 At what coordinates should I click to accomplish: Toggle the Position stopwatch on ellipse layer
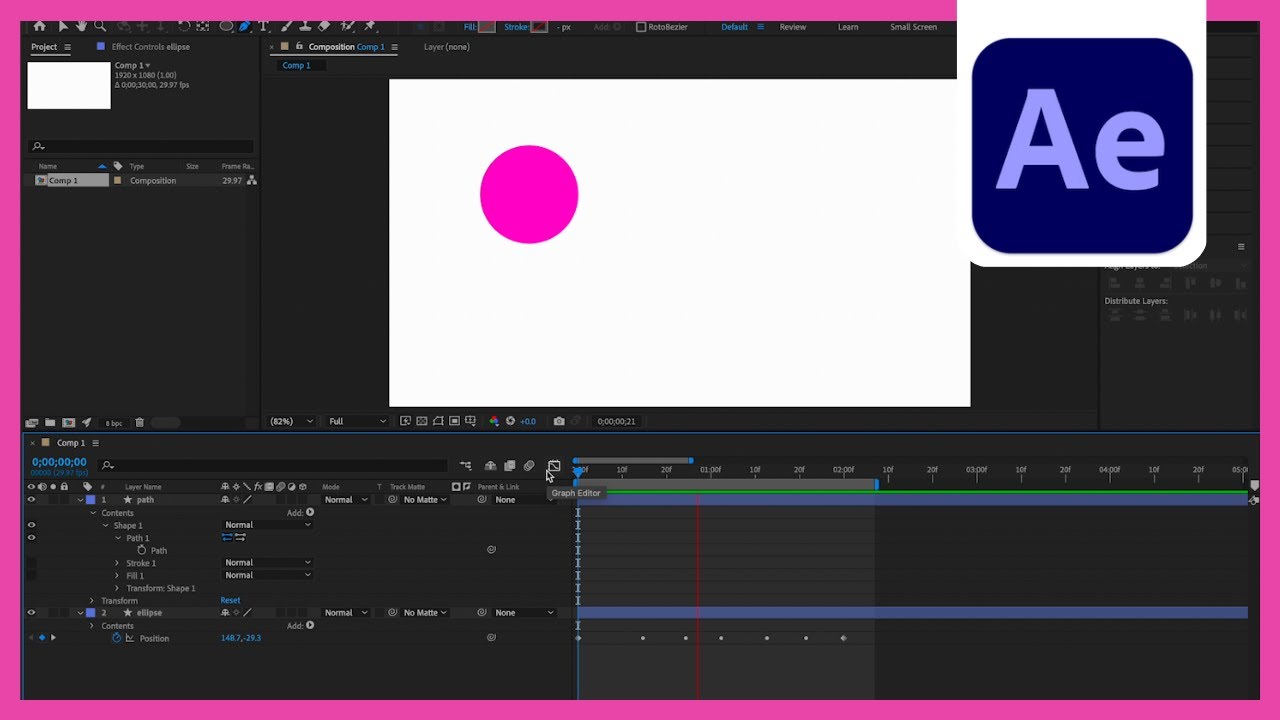(x=116, y=638)
